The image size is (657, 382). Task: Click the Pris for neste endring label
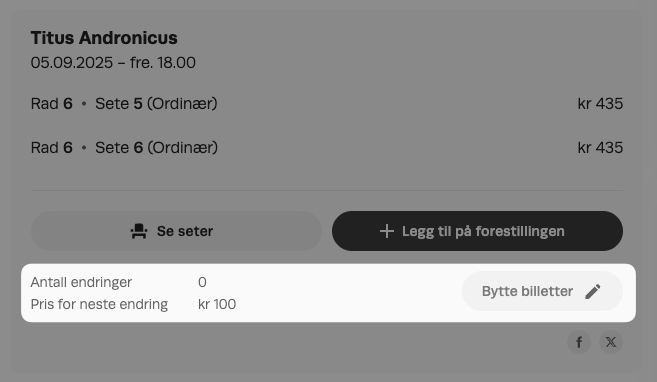click(99, 304)
